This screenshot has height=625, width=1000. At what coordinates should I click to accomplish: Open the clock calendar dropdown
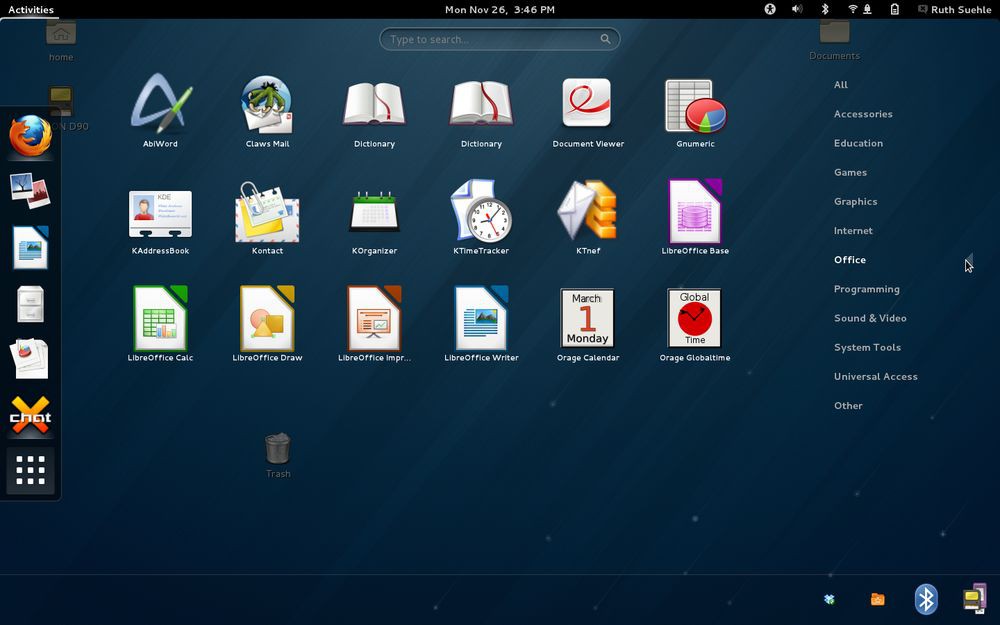pos(499,9)
